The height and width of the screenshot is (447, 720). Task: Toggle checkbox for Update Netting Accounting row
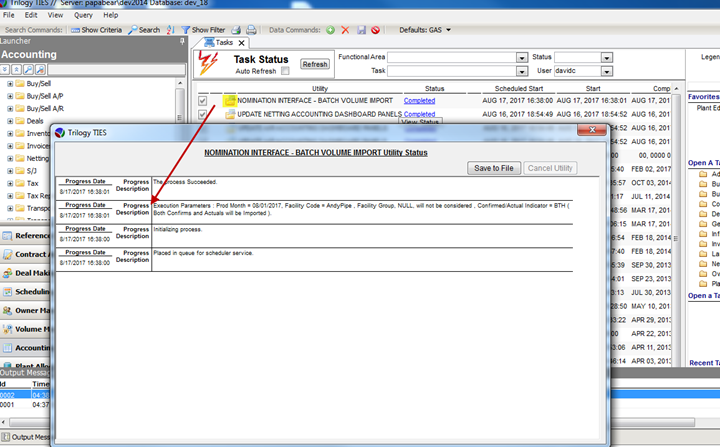(203, 115)
